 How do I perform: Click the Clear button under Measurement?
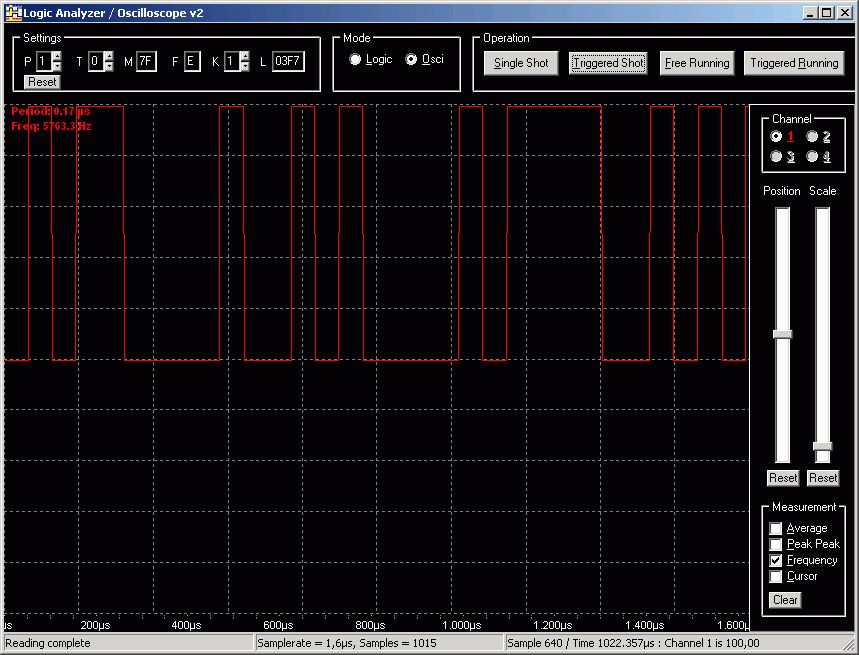tap(785, 600)
